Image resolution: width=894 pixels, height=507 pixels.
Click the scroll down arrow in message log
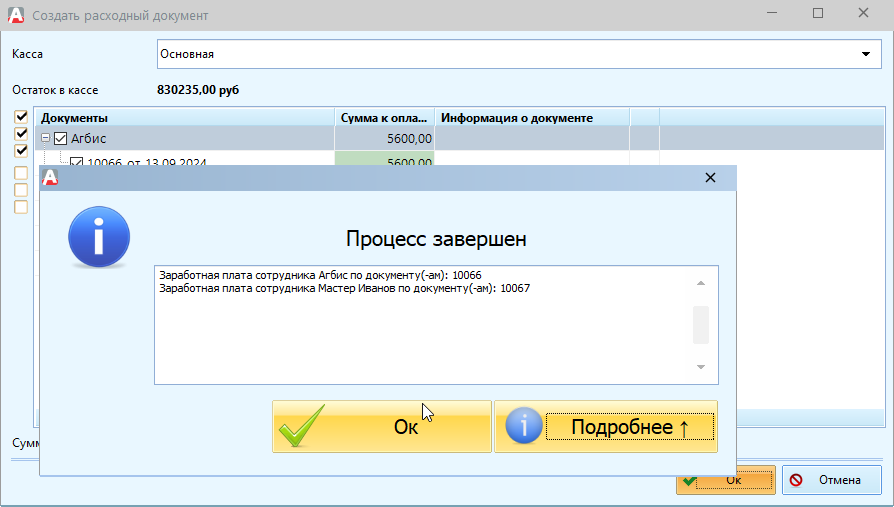pos(700,368)
